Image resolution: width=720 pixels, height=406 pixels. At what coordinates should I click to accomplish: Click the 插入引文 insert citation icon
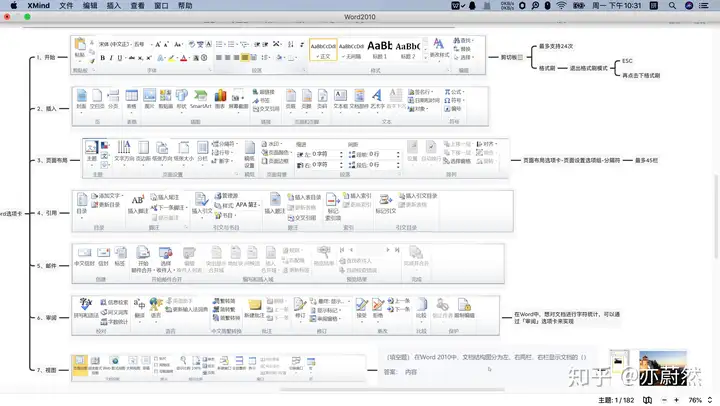pos(201,199)
